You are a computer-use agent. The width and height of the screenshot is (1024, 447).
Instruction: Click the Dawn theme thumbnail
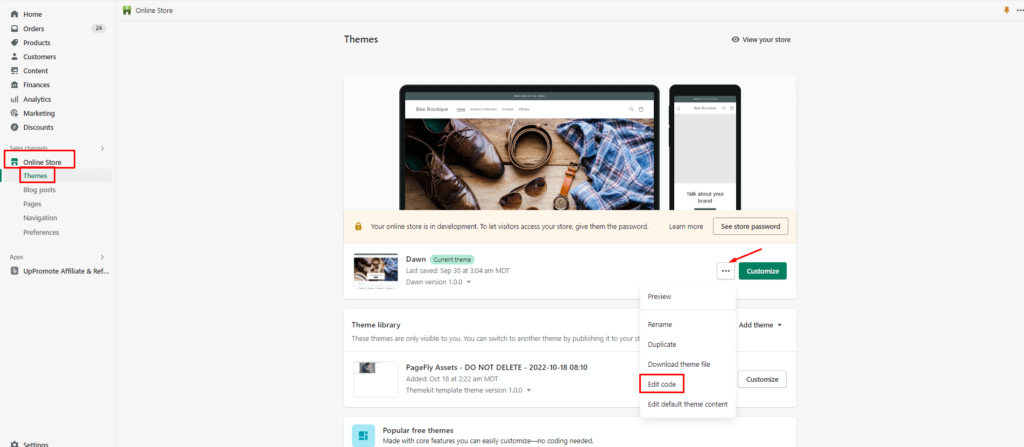click(376, 271)
